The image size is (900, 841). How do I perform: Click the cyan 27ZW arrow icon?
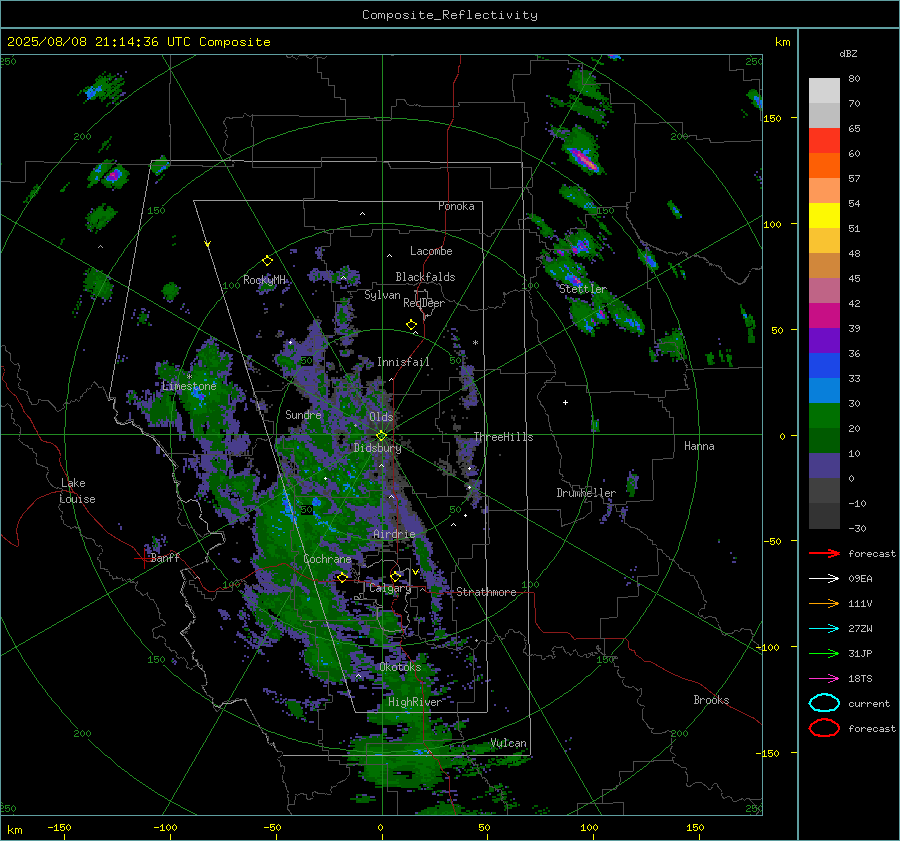click(x=824, y=628)
